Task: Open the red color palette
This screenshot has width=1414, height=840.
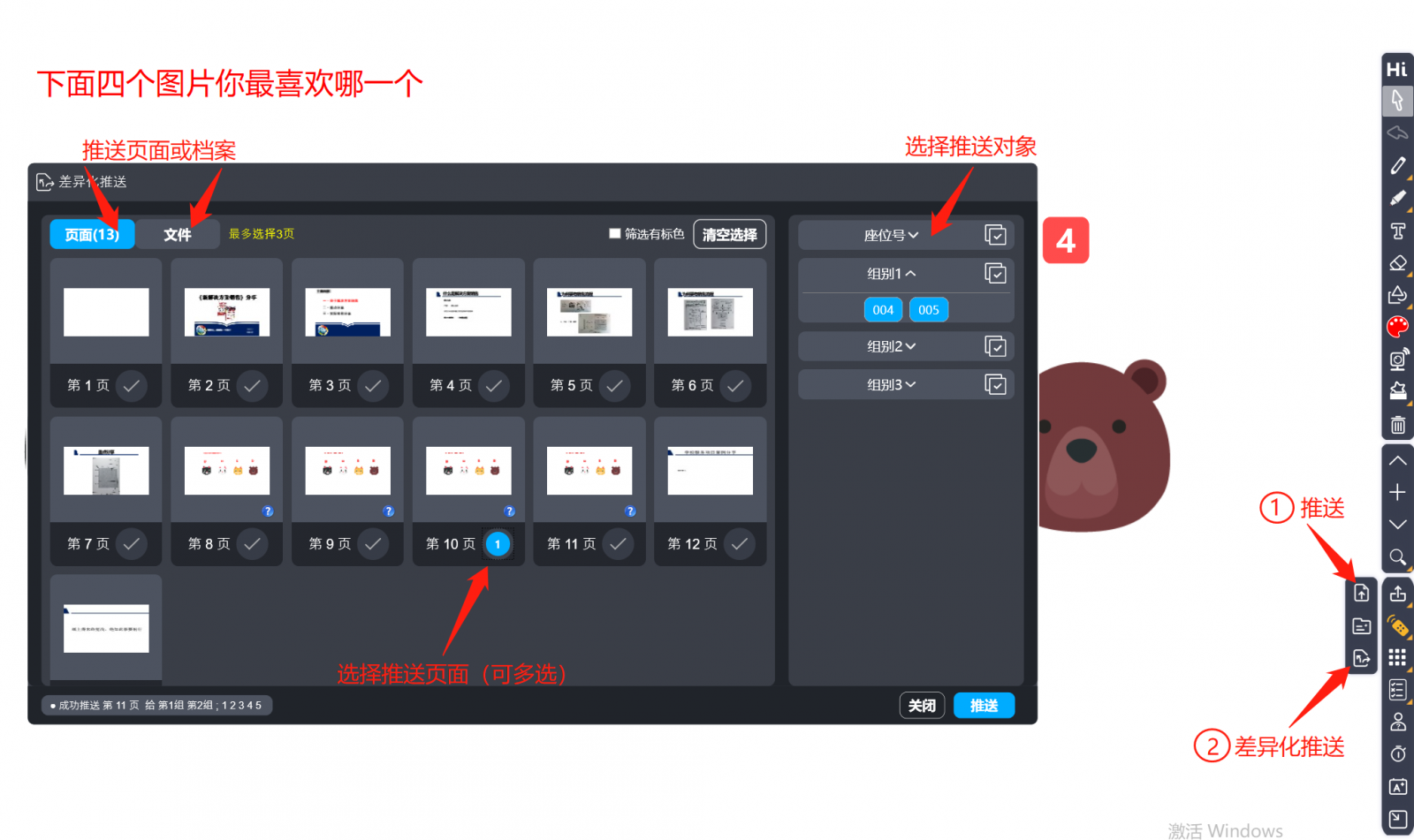Action: tap(1397, 327)
